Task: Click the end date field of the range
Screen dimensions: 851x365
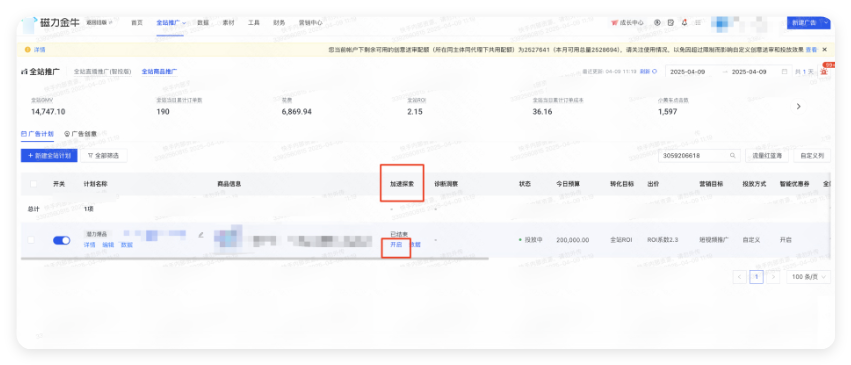Action: [749, 72]
